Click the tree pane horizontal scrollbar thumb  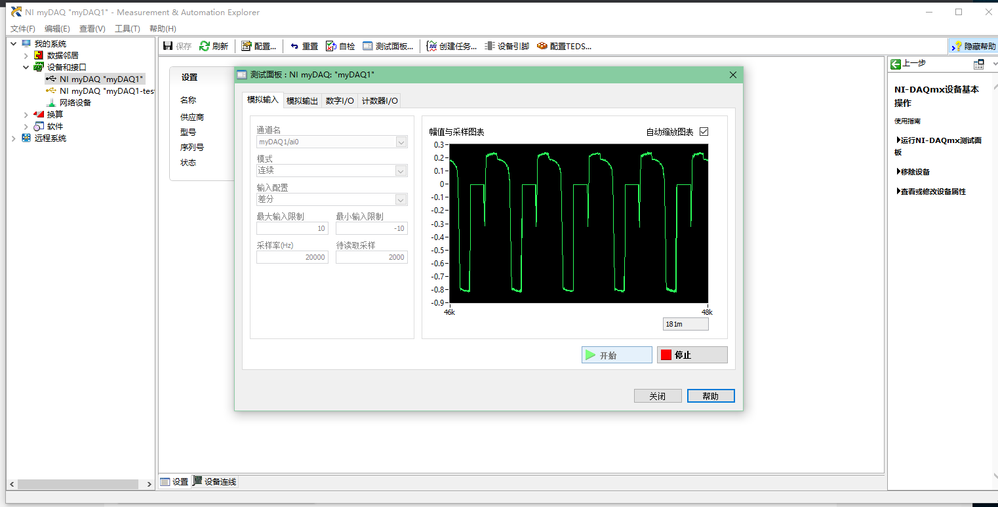[x=78, y=484]
